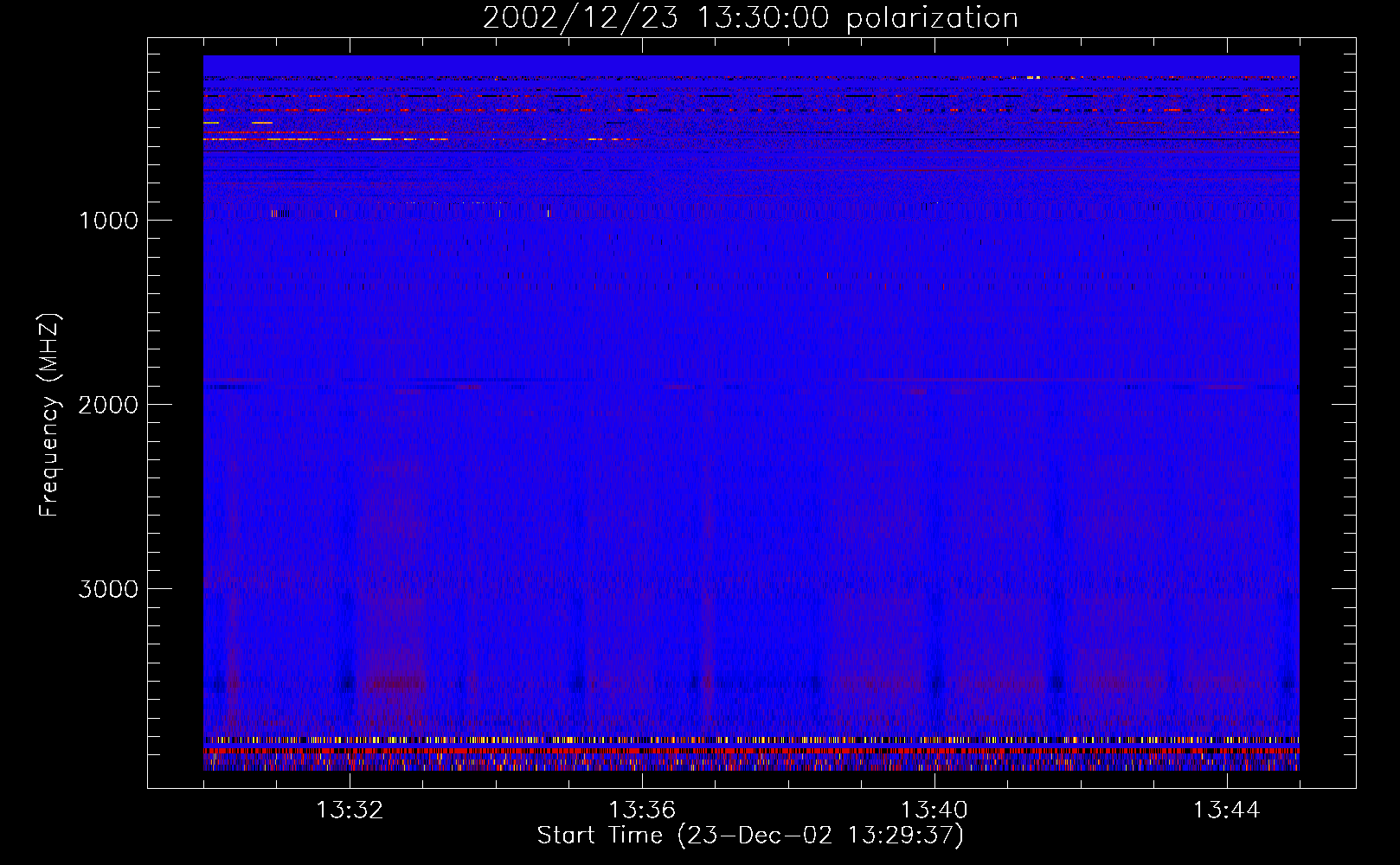Image resolution: width=1400 pixels, height=865 pixels.
Task: Click the 13:40 time tick label
Action: tap(934, 810)
